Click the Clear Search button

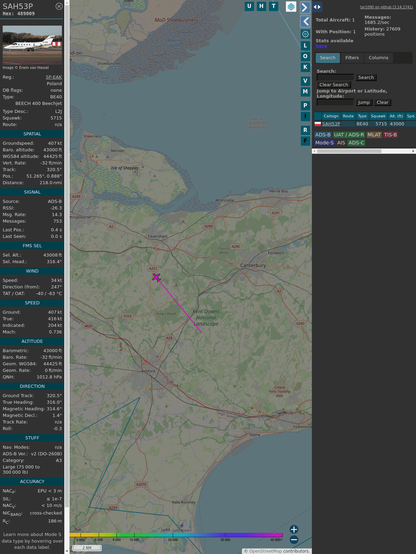pos(334,85)
